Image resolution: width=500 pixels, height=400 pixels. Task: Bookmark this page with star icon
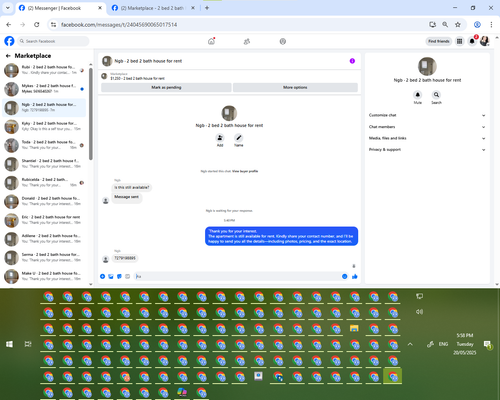coord(458,25)
